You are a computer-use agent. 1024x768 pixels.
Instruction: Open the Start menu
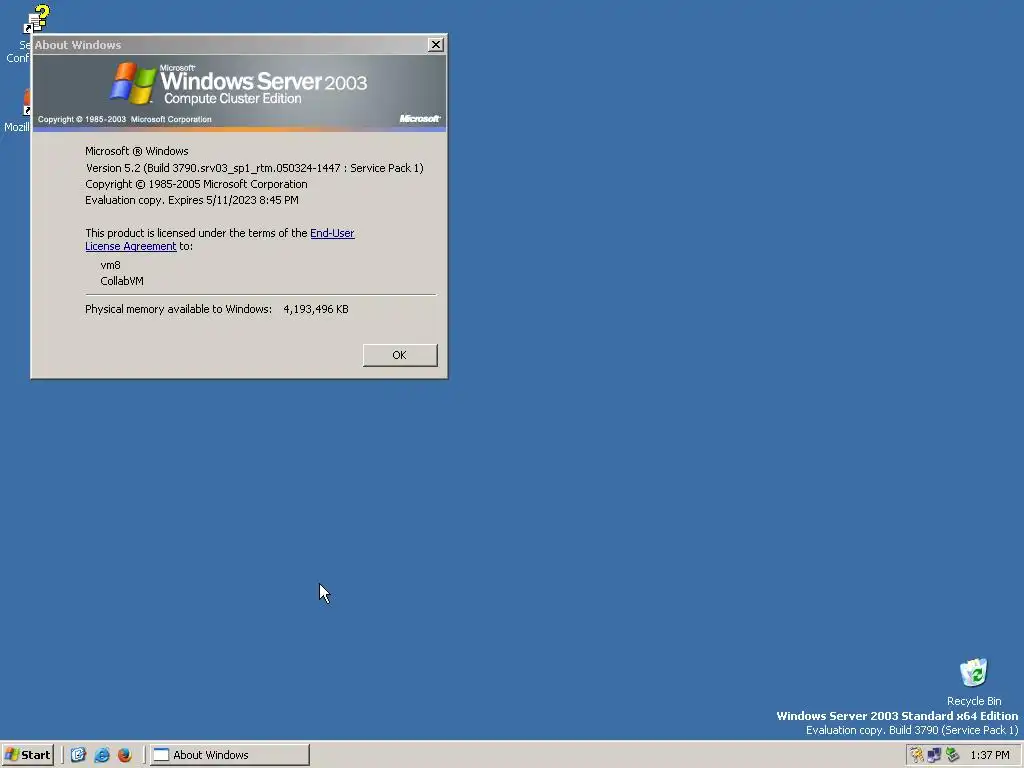point(27,754)
